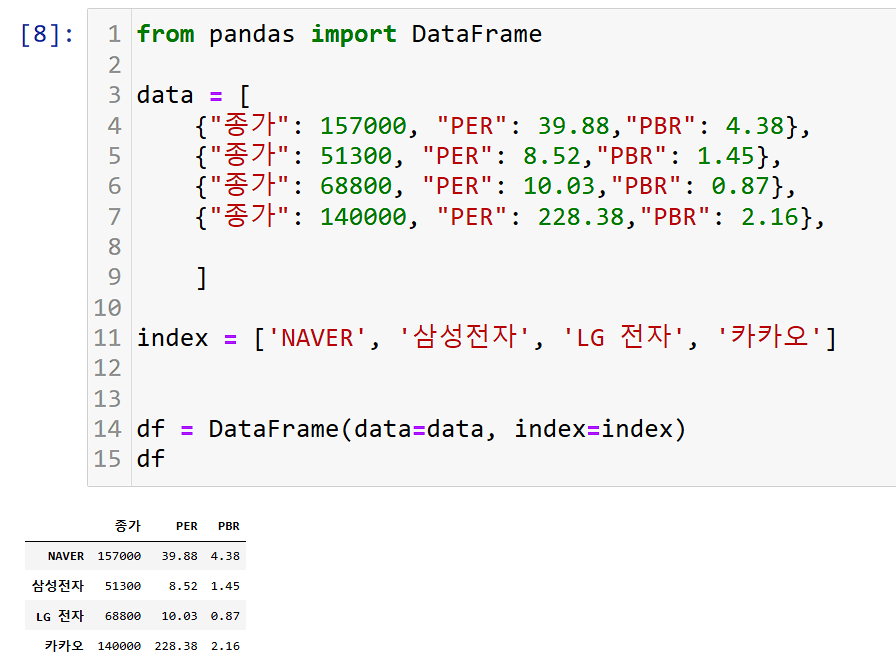The width and height of the screenshot is (896, 668).
Task: Click output cell 2.16 in 카카오 row
Action: pyautogui.click(x=225, y=646)
